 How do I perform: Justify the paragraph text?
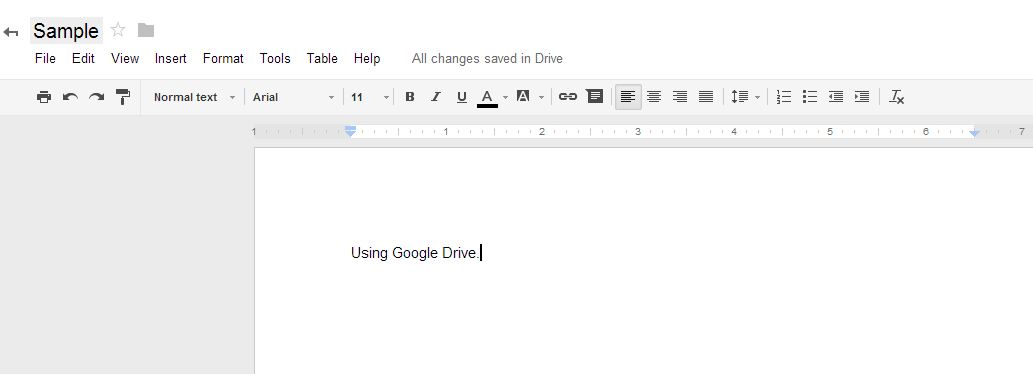click(706, 97)
